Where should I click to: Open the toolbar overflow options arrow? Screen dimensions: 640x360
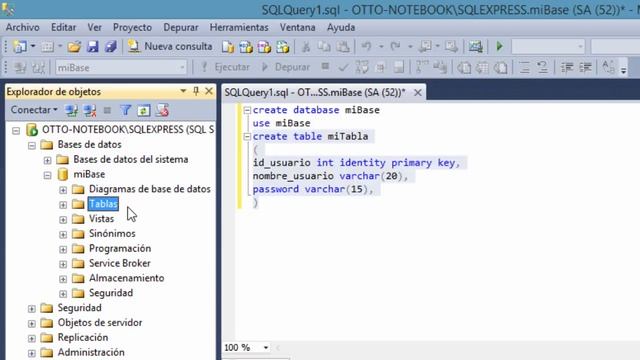[623, 69]
